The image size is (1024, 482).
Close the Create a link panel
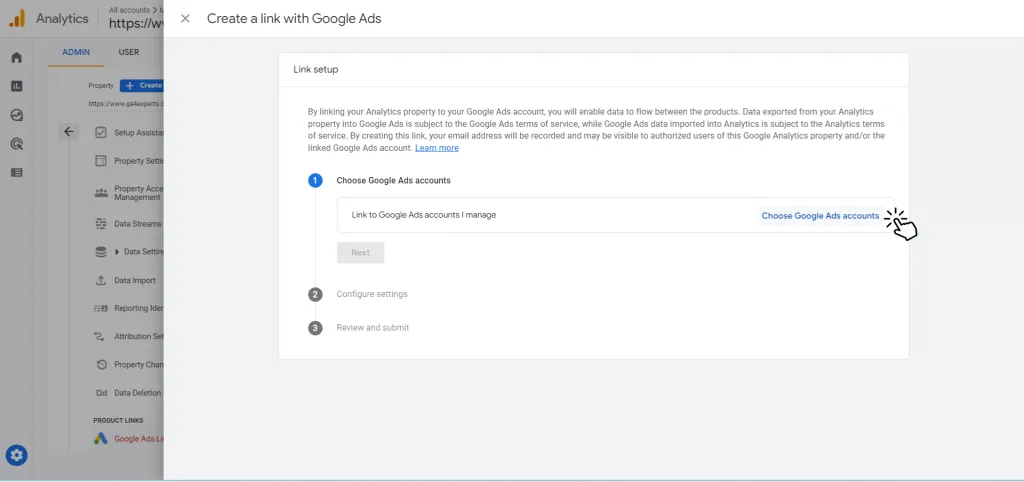[x=185, y=18]
